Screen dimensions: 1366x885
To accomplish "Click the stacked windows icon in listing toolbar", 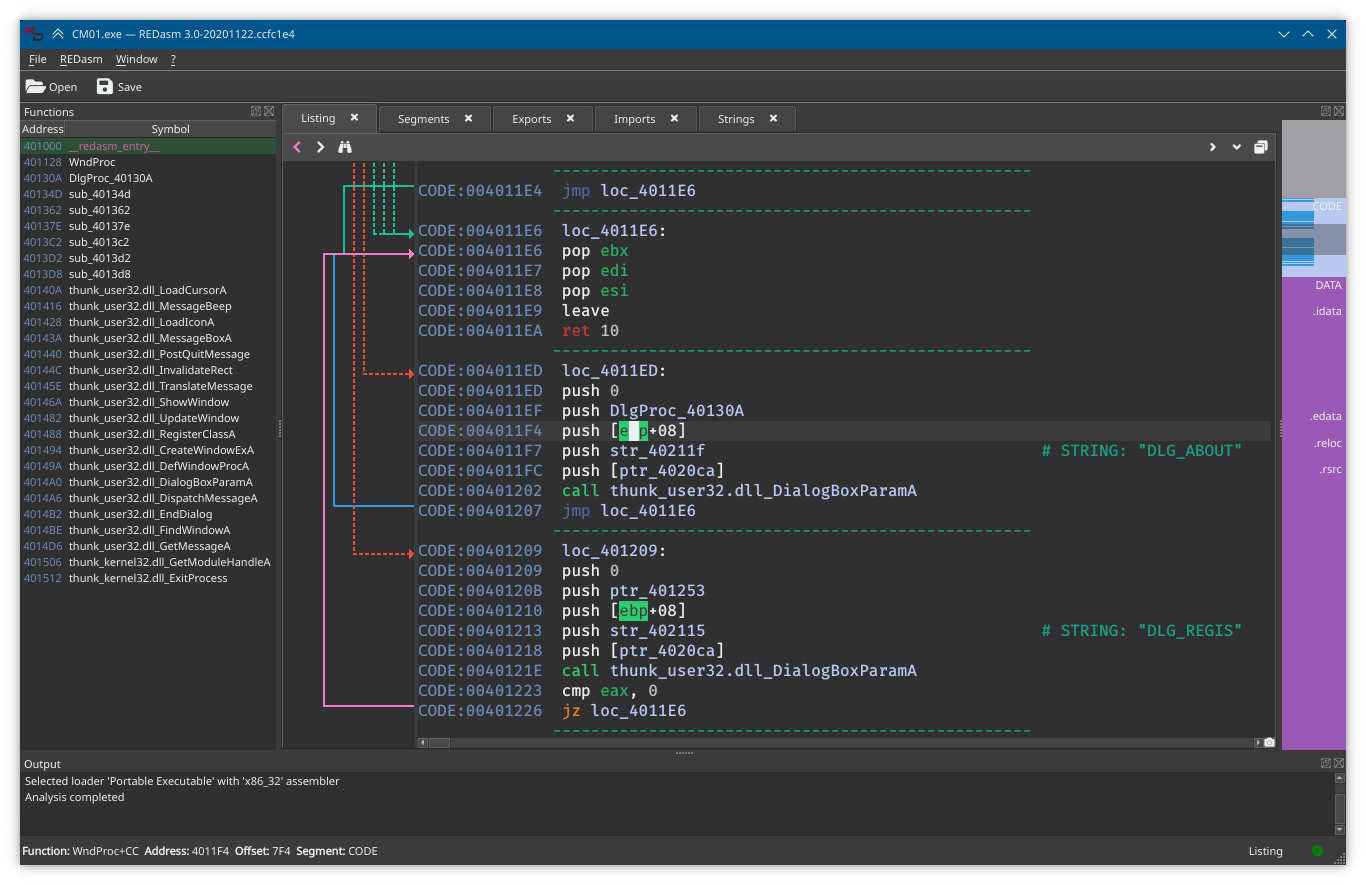I will [x=1260, y=147].
